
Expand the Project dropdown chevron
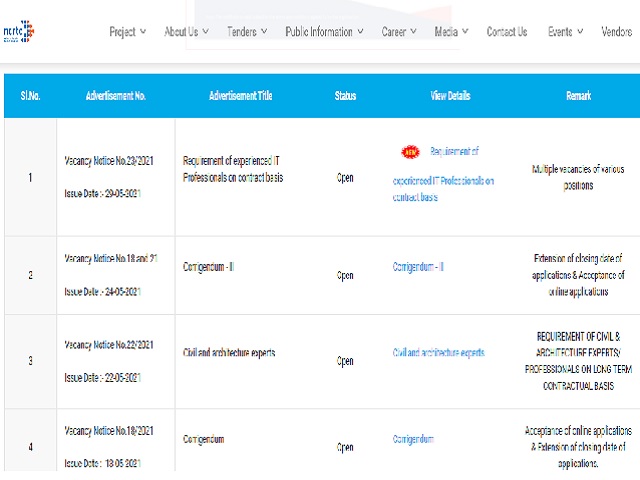pyautogui.click(x=143, y=31)
